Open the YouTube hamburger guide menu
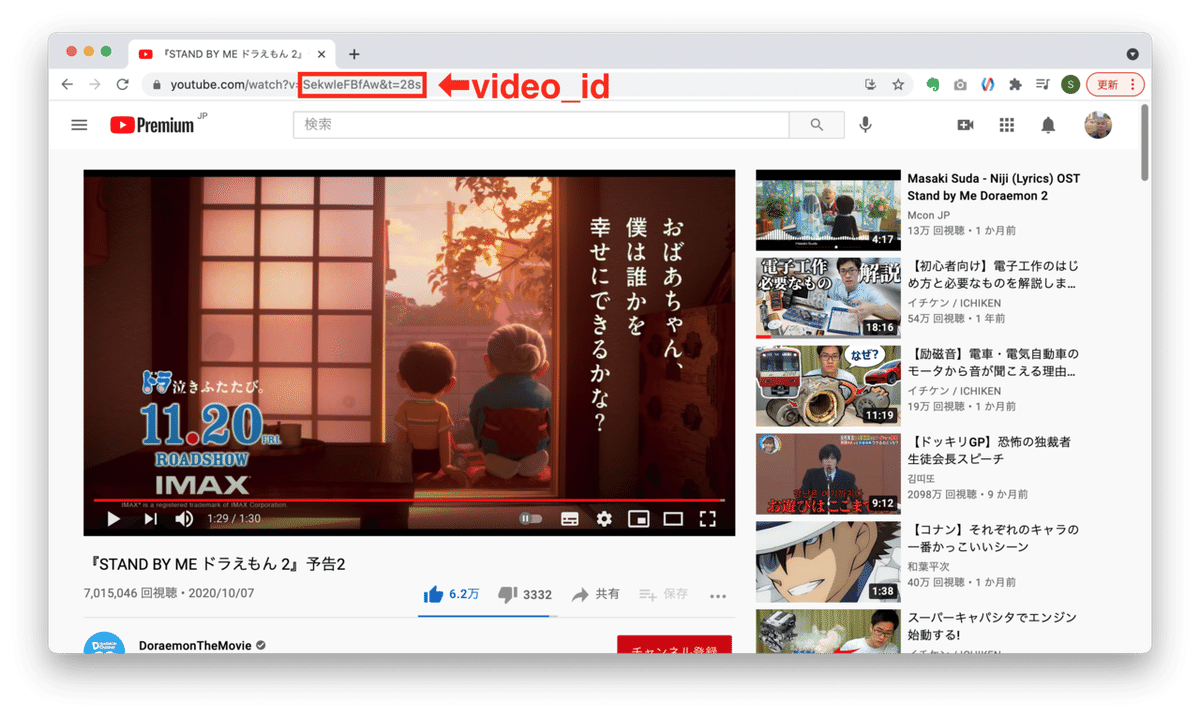The image size is (1200, 717). [79, 125]
